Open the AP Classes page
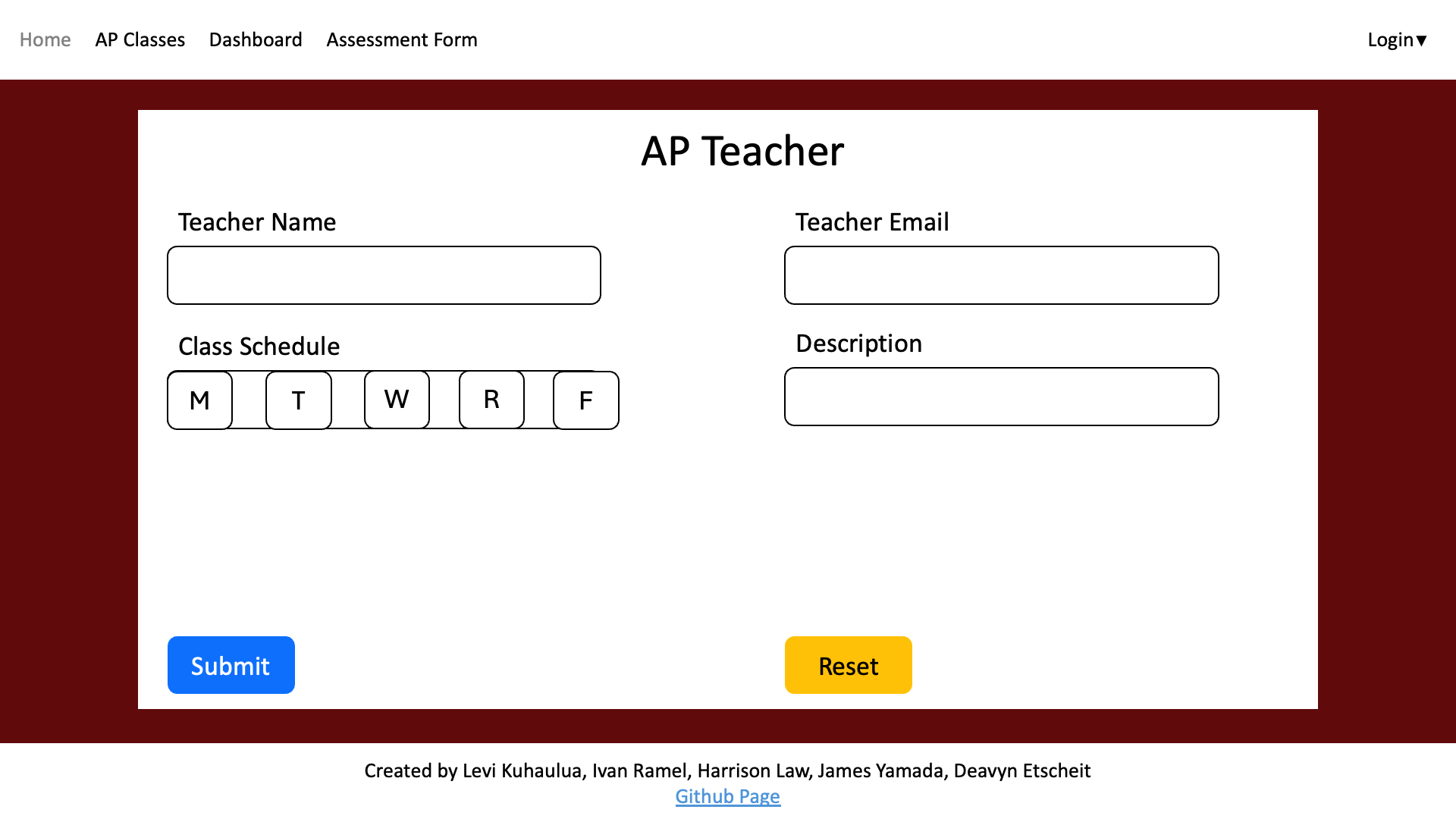1456x819 pixels. [x=140, y=39]
